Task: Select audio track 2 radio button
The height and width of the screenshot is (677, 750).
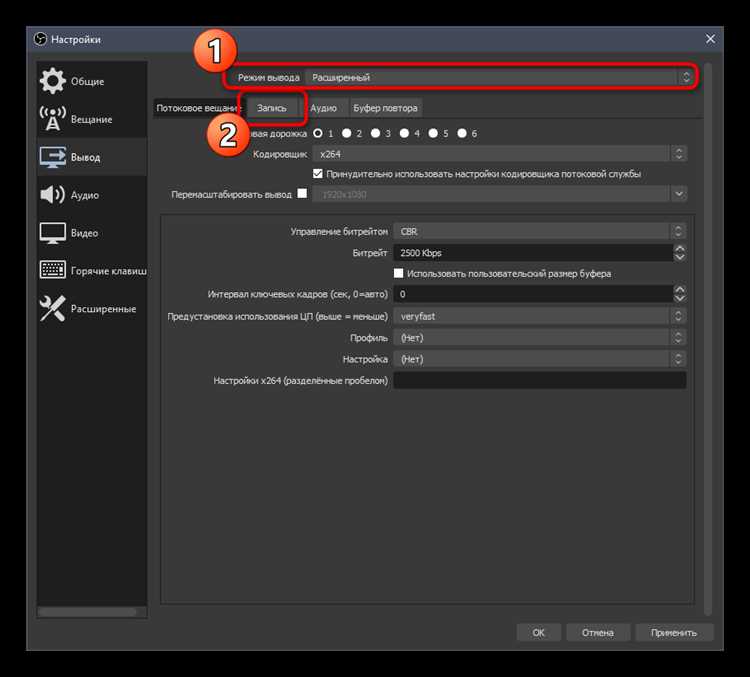Action: [x=347, y=133]
